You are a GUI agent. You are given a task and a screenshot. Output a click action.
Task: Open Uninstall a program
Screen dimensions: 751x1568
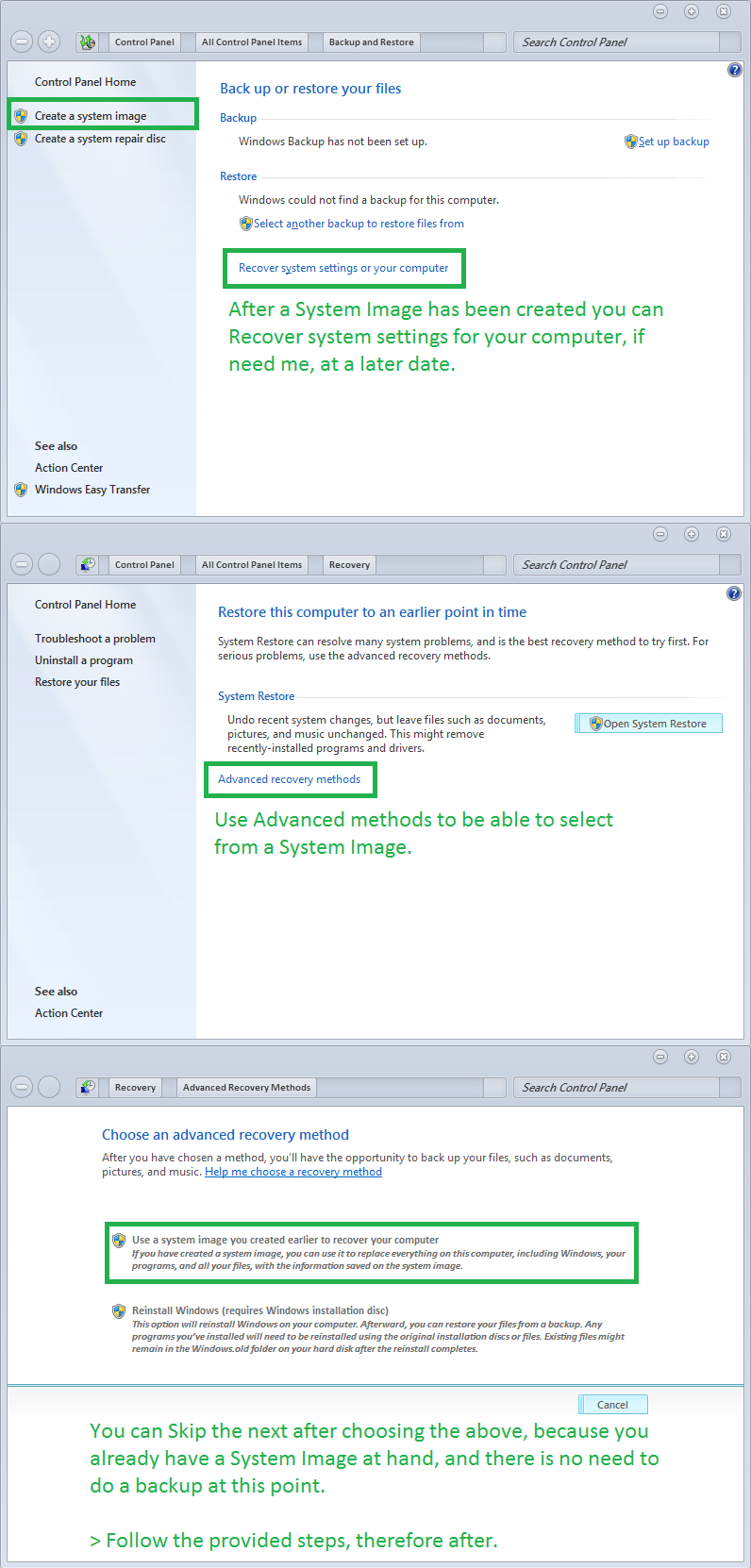84,660
